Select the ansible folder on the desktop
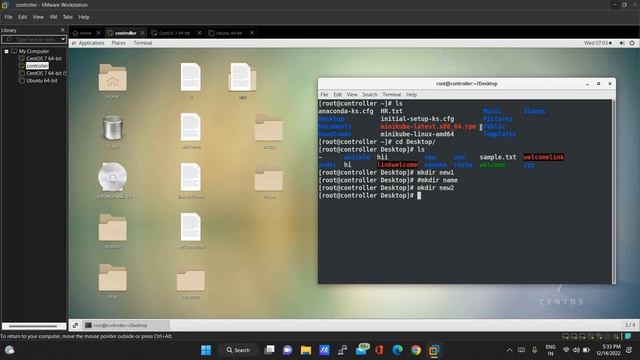 [112, 227]
